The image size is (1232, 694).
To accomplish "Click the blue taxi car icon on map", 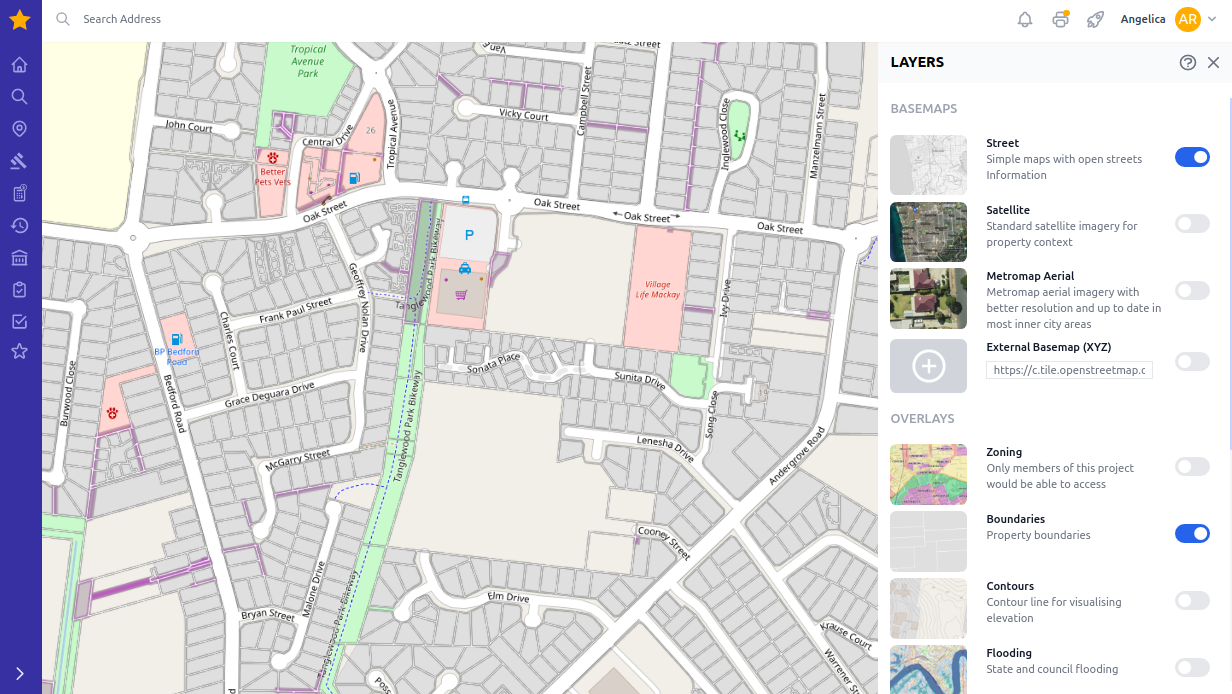I will pyautogui.click(x=465, y=268).
